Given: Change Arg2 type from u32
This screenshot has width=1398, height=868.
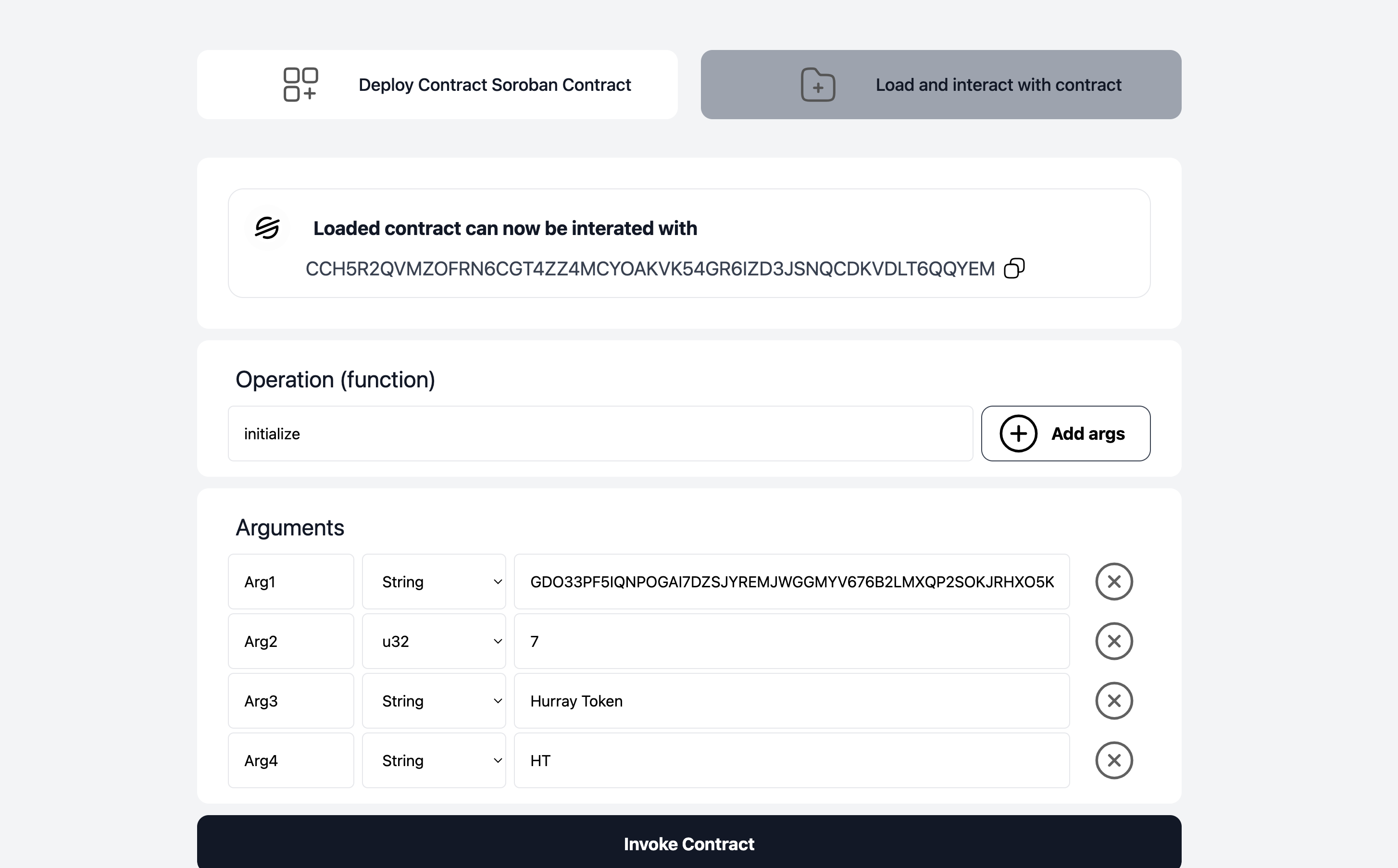Looking at the screenshot, I should click(434, 641).
